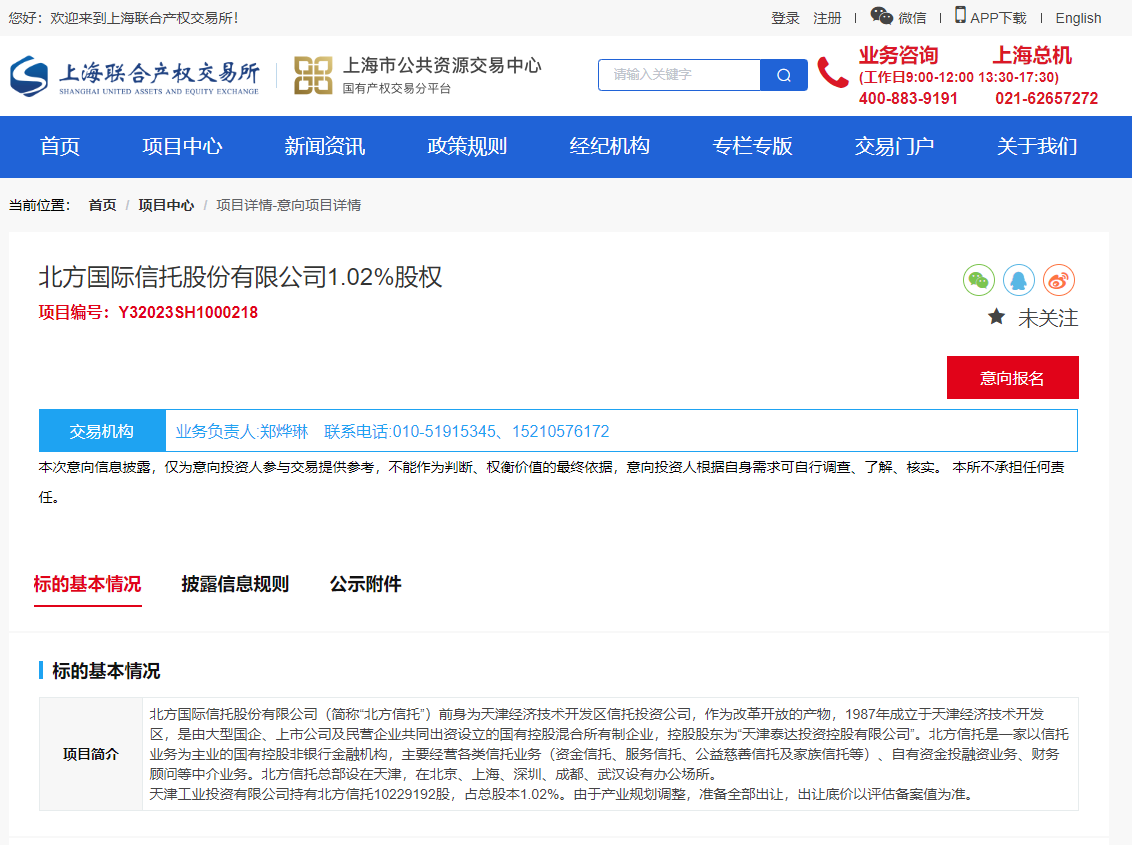Click the 业务负责人:郑烨琳 text
The image size is (1132, 845).
tap(242, 432)
